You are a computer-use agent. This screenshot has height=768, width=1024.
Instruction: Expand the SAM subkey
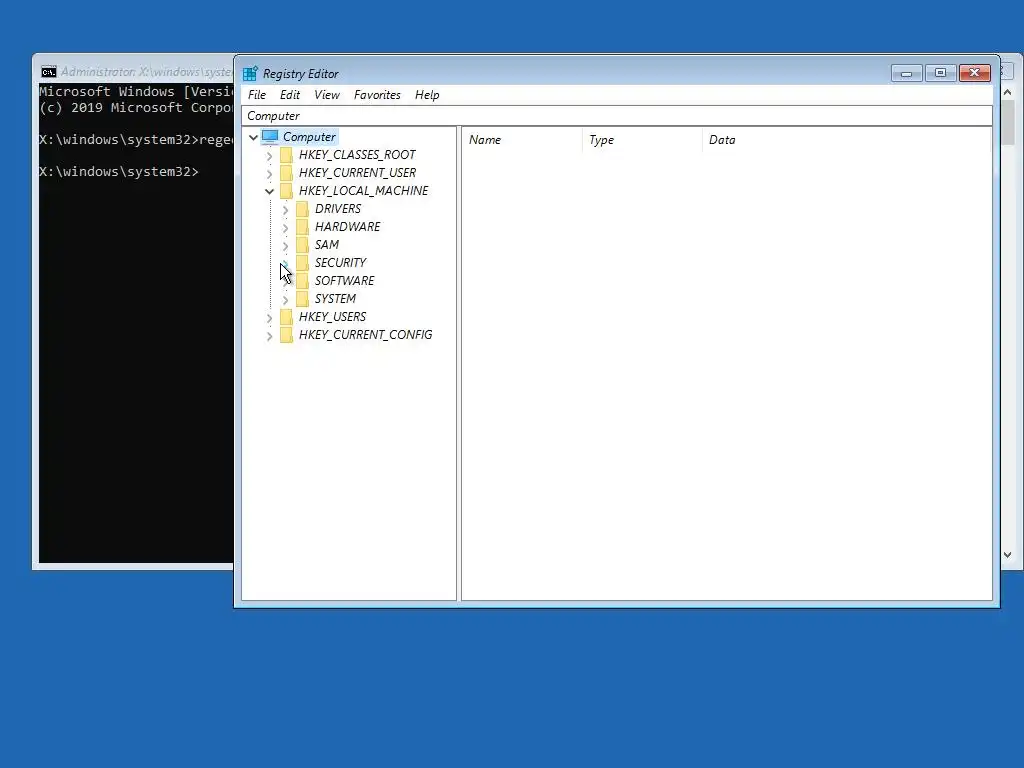[x=285, y=246]
